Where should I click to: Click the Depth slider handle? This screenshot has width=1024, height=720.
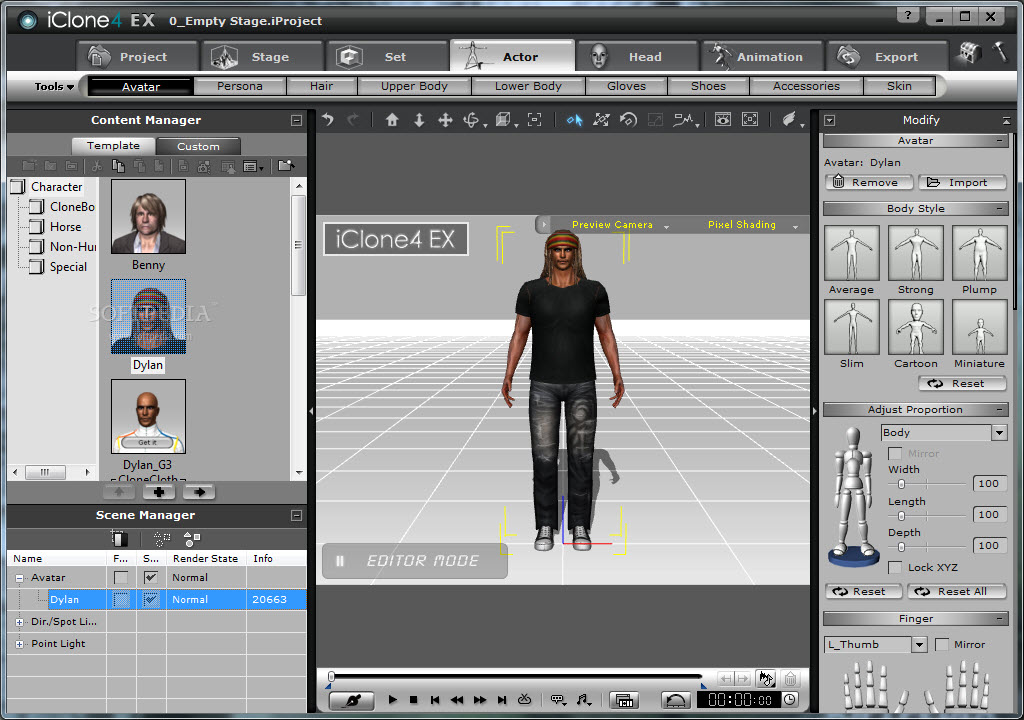[901, 547]
